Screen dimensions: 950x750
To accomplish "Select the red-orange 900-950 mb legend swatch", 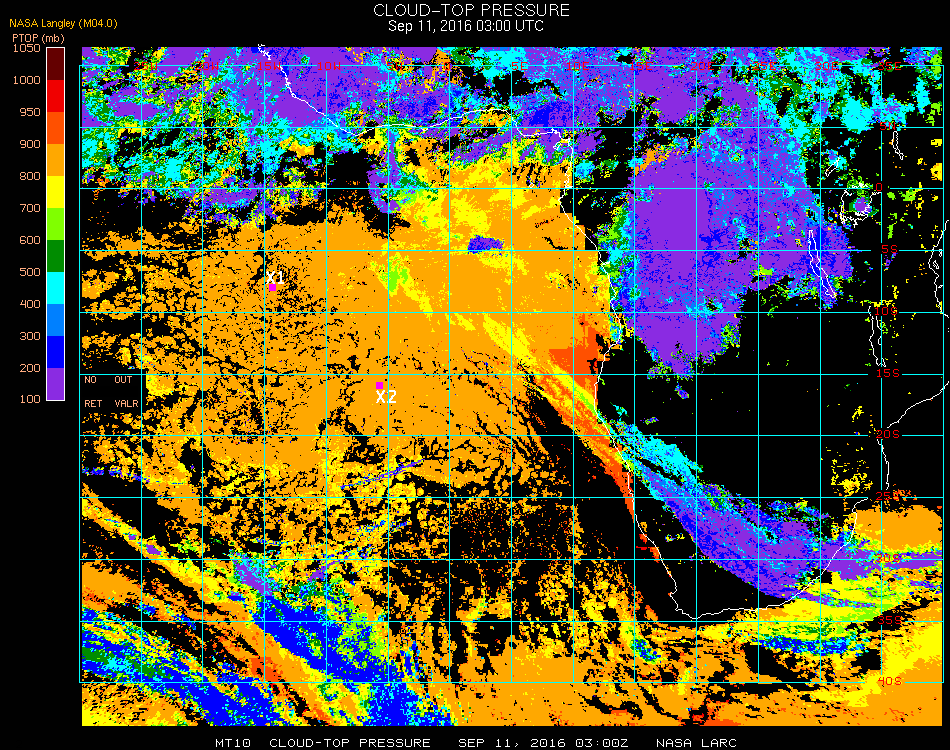I will tap(55, 128).
